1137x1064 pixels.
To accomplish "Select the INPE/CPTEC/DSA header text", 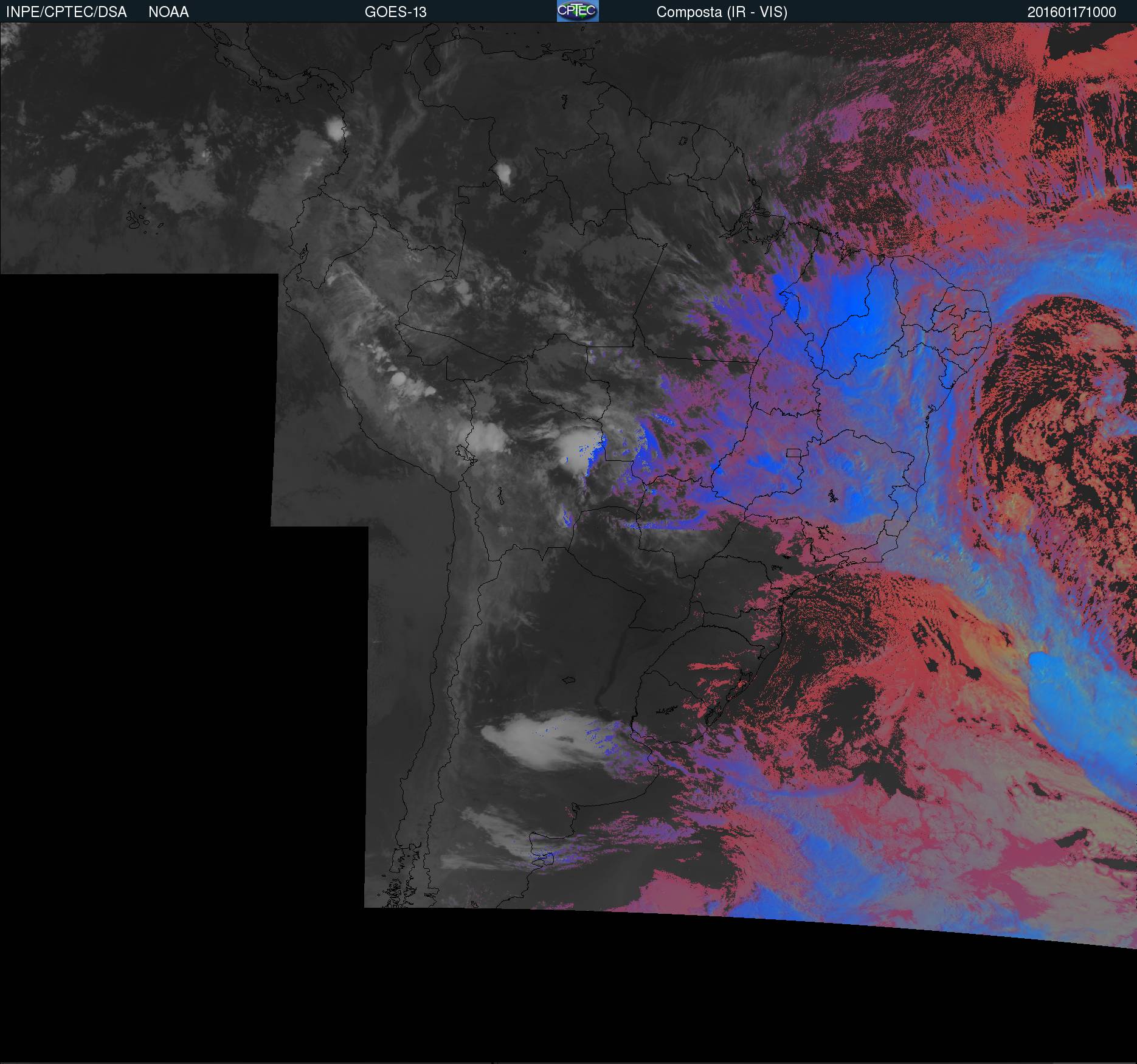I will (x=66, y=12).
